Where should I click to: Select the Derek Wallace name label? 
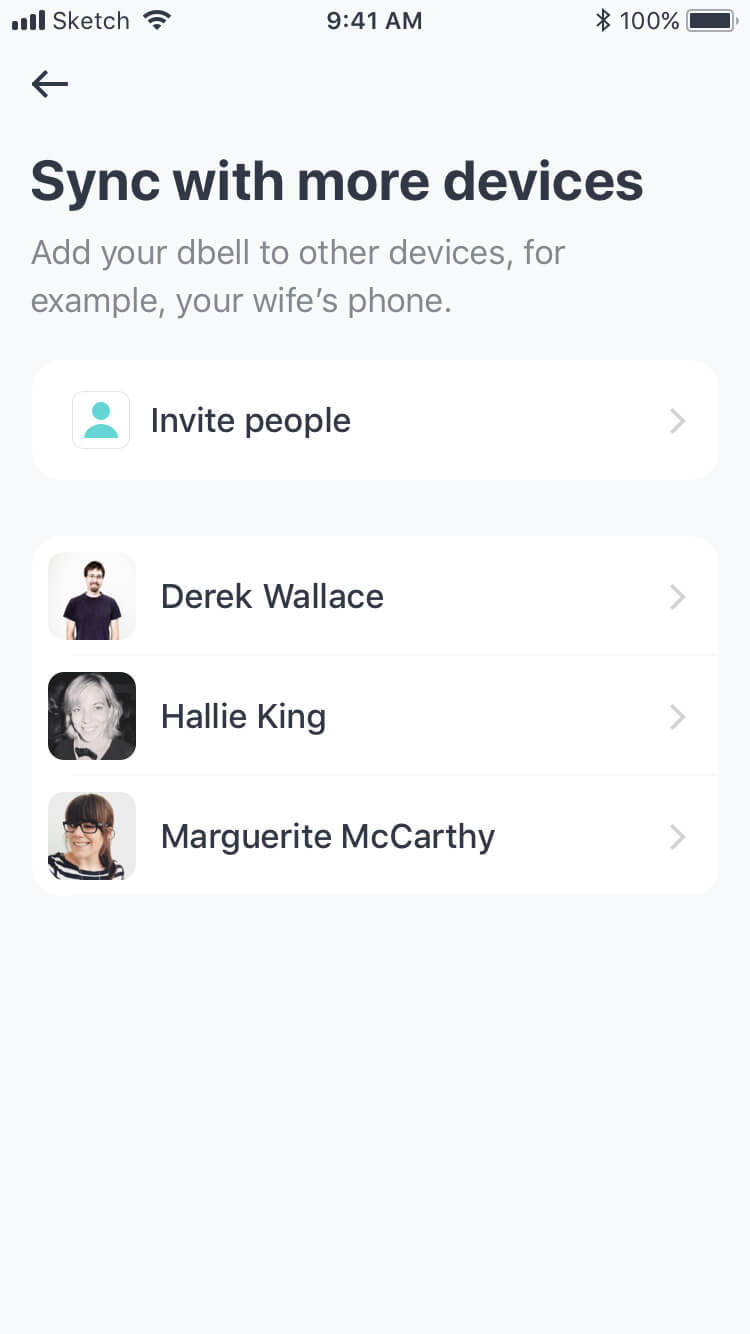pos(272,597)
